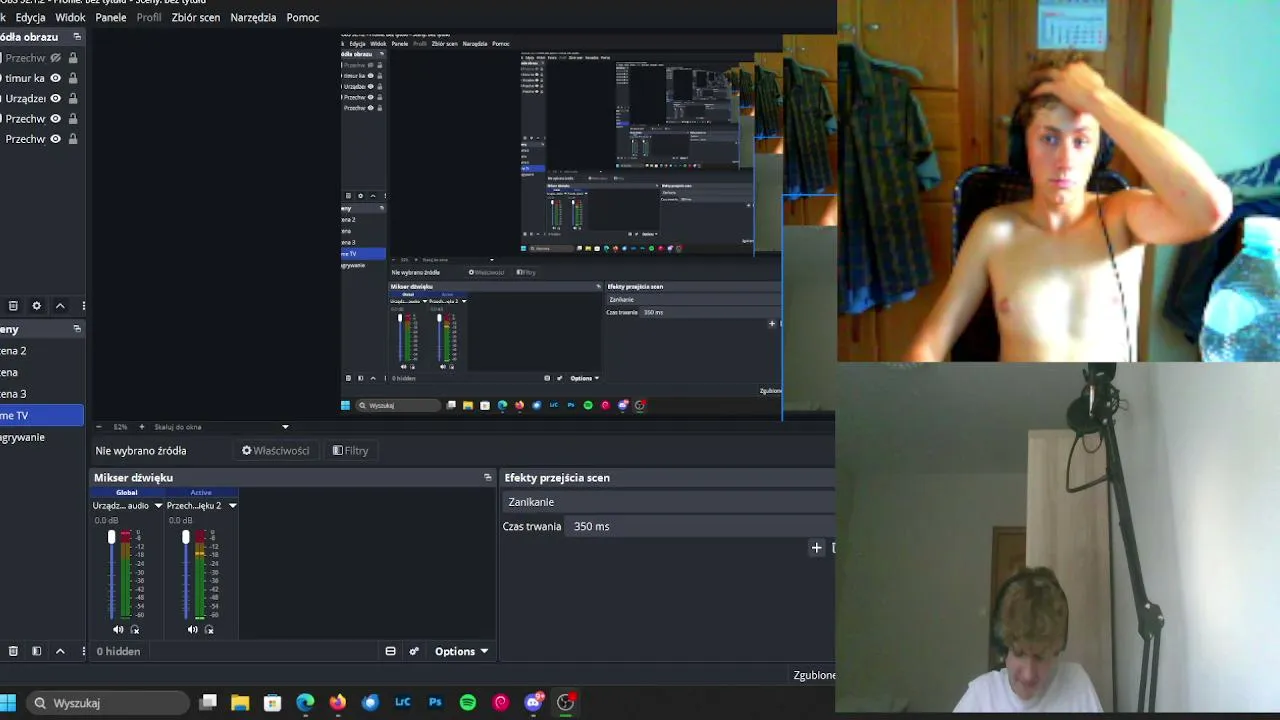Click the Właściwości properties button
This screenshot has width=1280, height=720.
coord(275,451)
